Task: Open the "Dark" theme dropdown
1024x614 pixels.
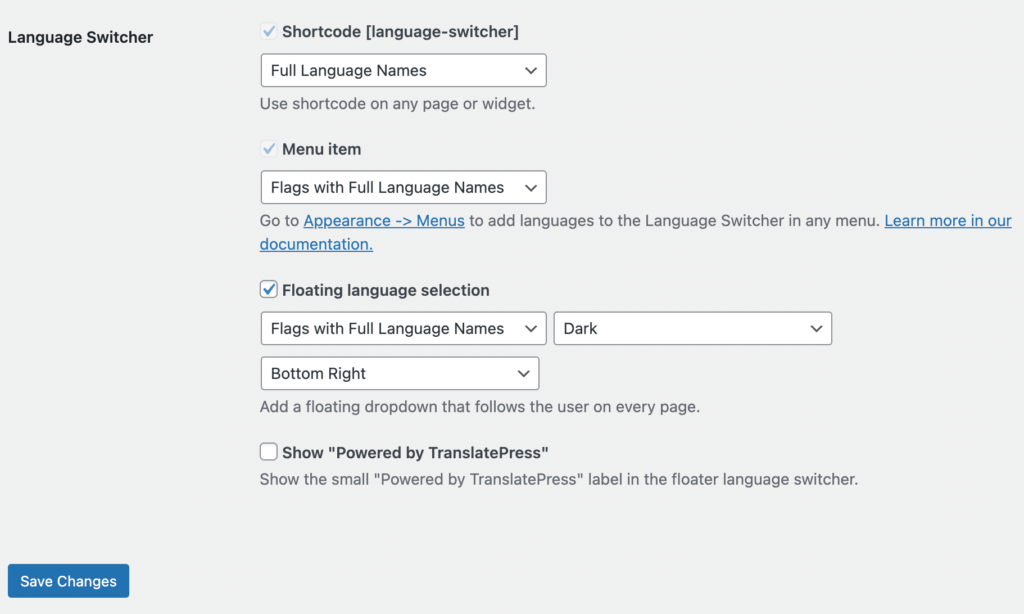Action: coord(692,329)
